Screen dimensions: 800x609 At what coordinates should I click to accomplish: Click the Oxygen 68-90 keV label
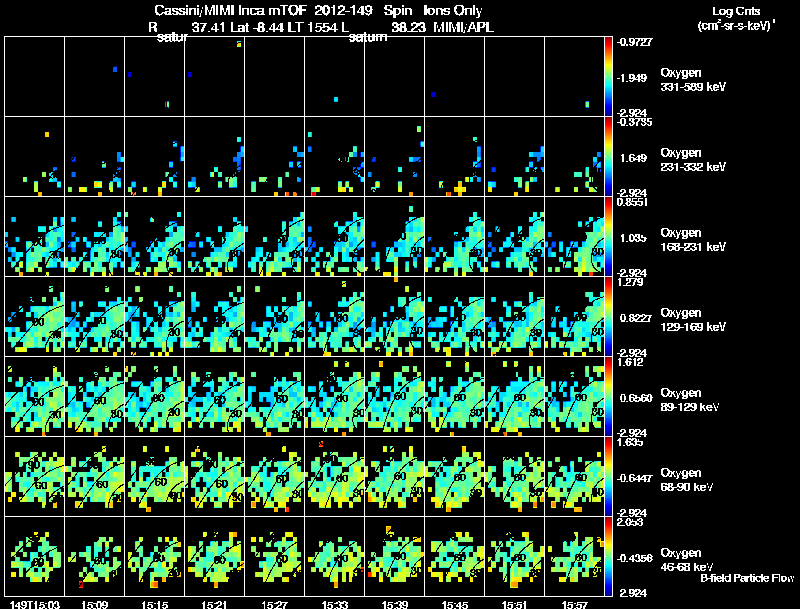pos(687,480)
